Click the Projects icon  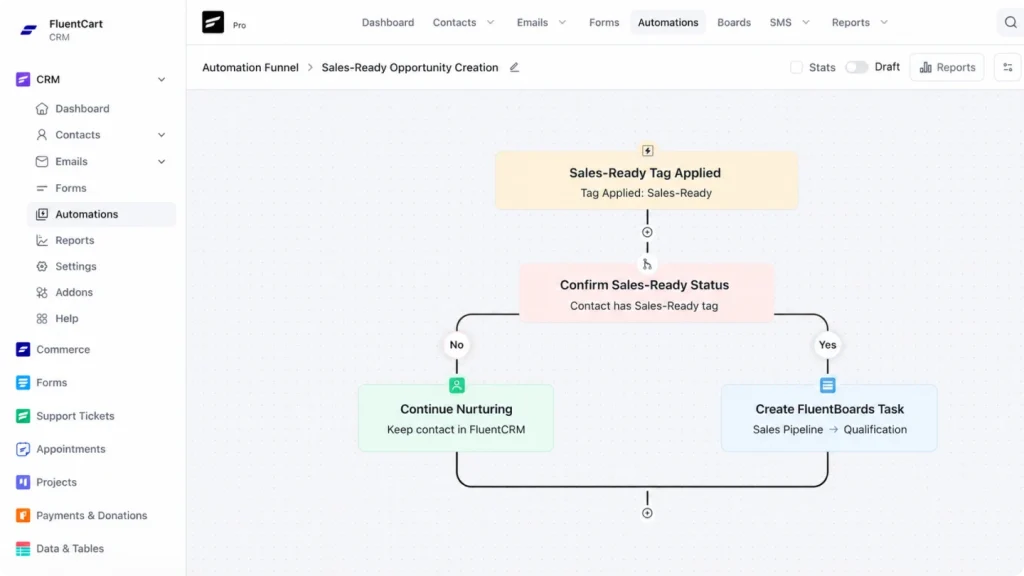tap(23, 482)
